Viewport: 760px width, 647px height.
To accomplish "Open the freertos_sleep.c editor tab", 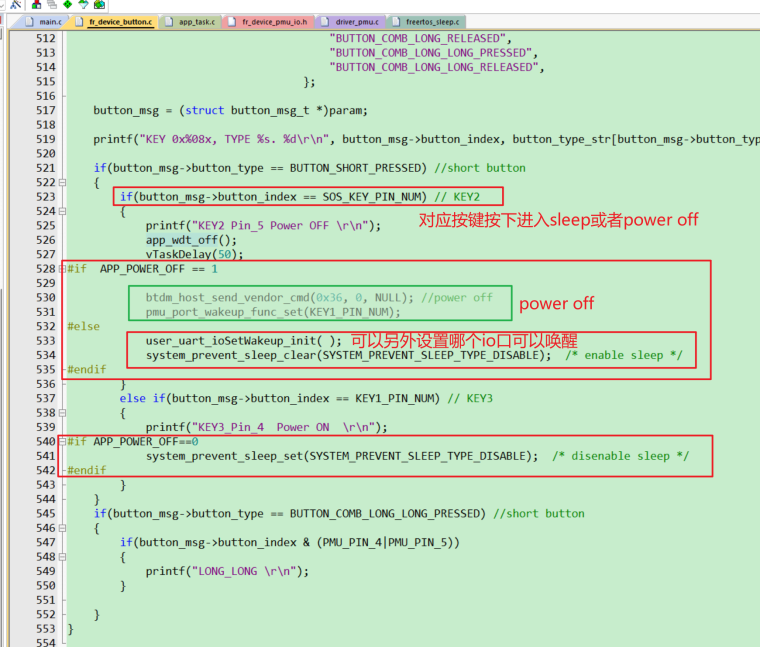I will [433, 21].
